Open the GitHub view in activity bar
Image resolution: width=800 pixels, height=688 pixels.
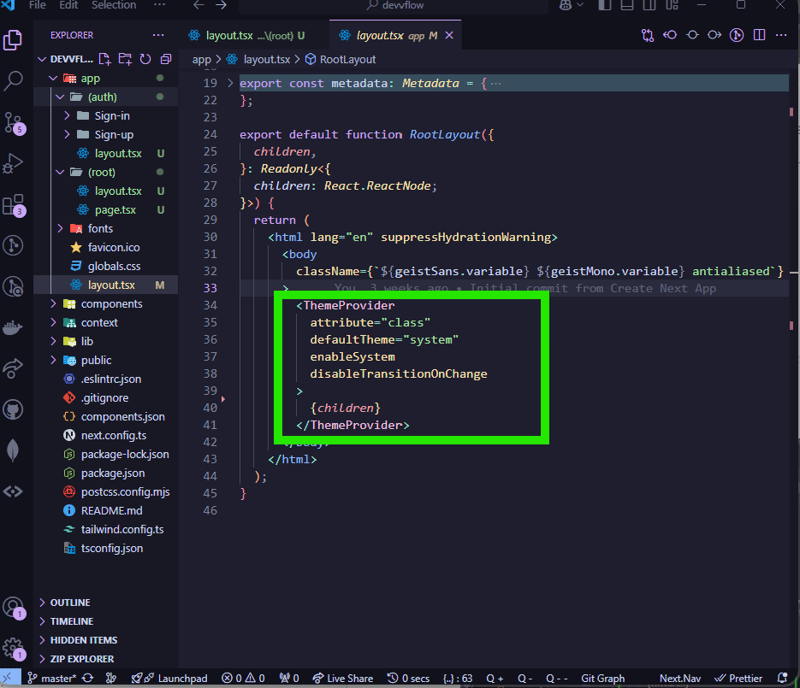pyautogui.click(x=14, y=410)
